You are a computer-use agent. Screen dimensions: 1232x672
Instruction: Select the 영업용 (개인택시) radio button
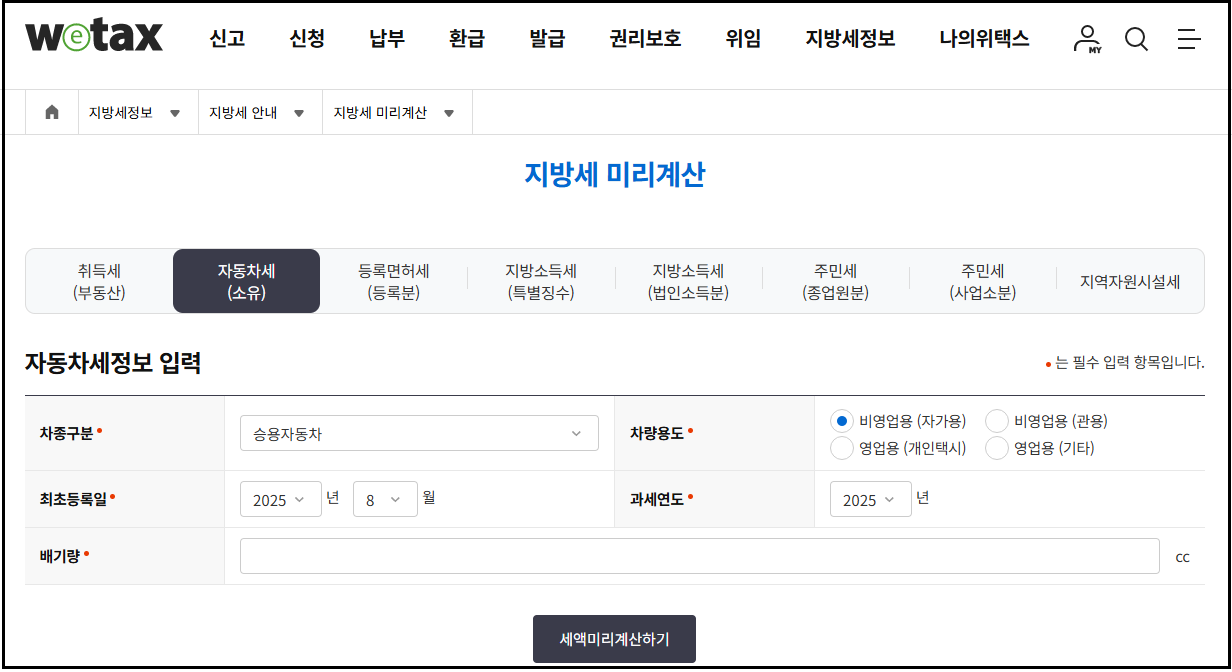[x=841, y=448]
